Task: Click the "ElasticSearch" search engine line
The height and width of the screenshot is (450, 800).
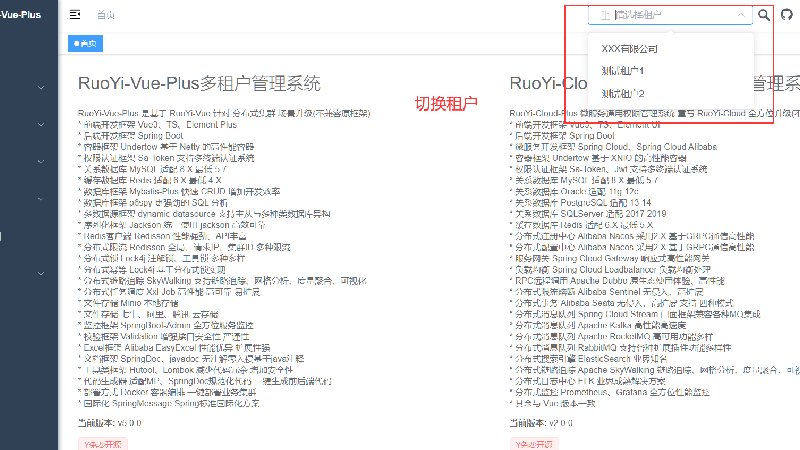Action: coord(588,359)
